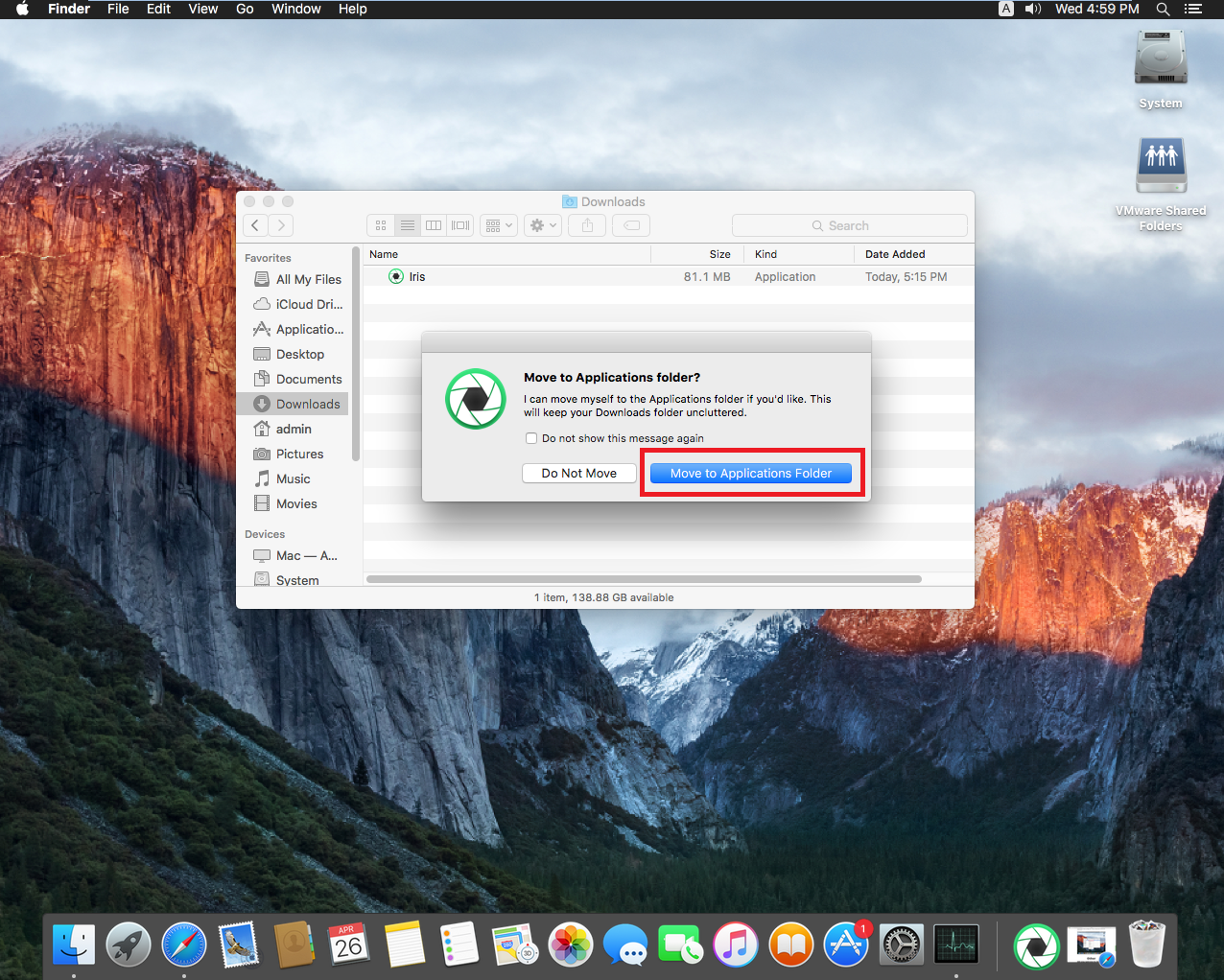This screenshot has height=980, width=1224.
Task: Click the horizontal scrollbar in Finder
Action: click(x=644, y=579)
